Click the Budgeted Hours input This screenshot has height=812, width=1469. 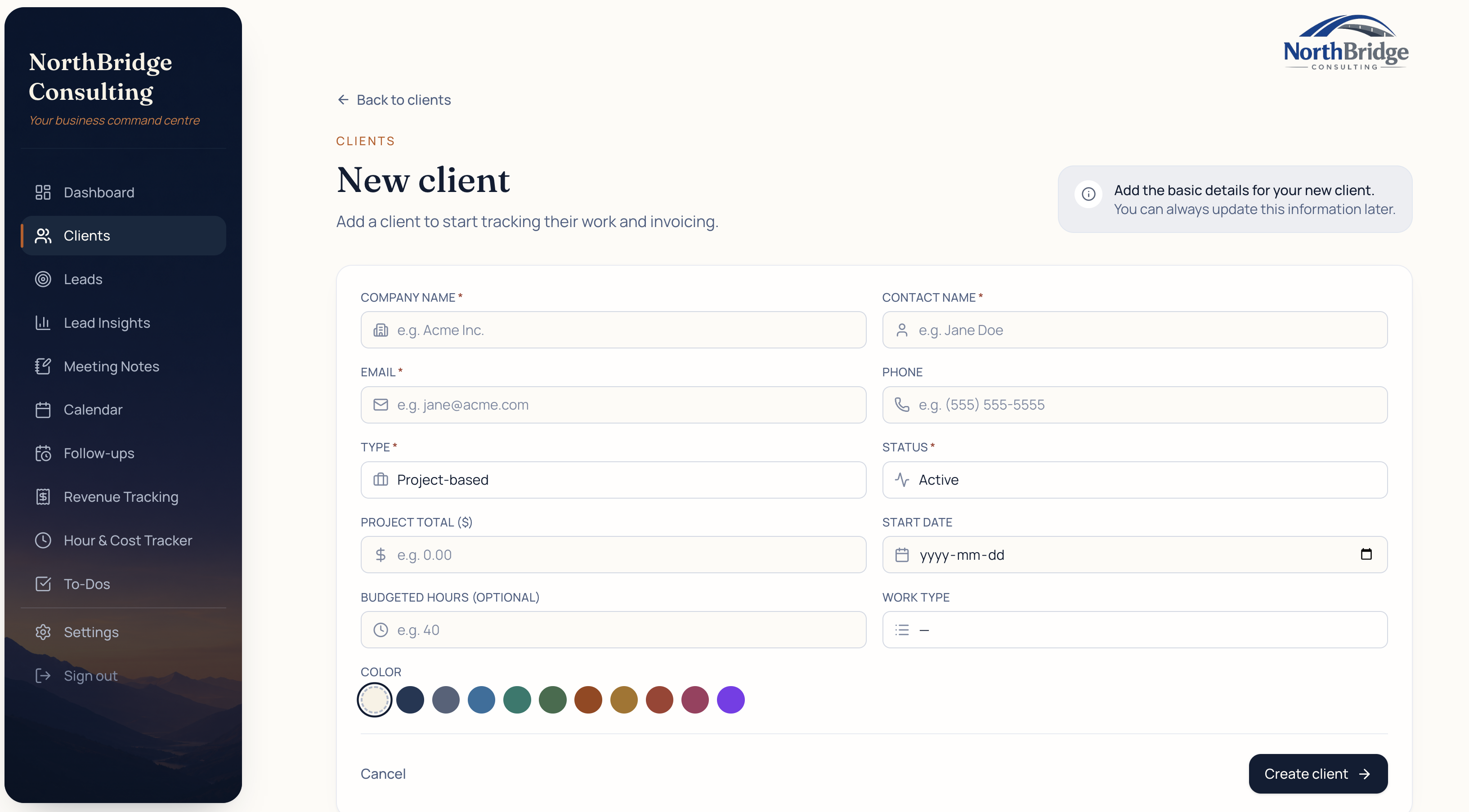[x=613, y=630]
